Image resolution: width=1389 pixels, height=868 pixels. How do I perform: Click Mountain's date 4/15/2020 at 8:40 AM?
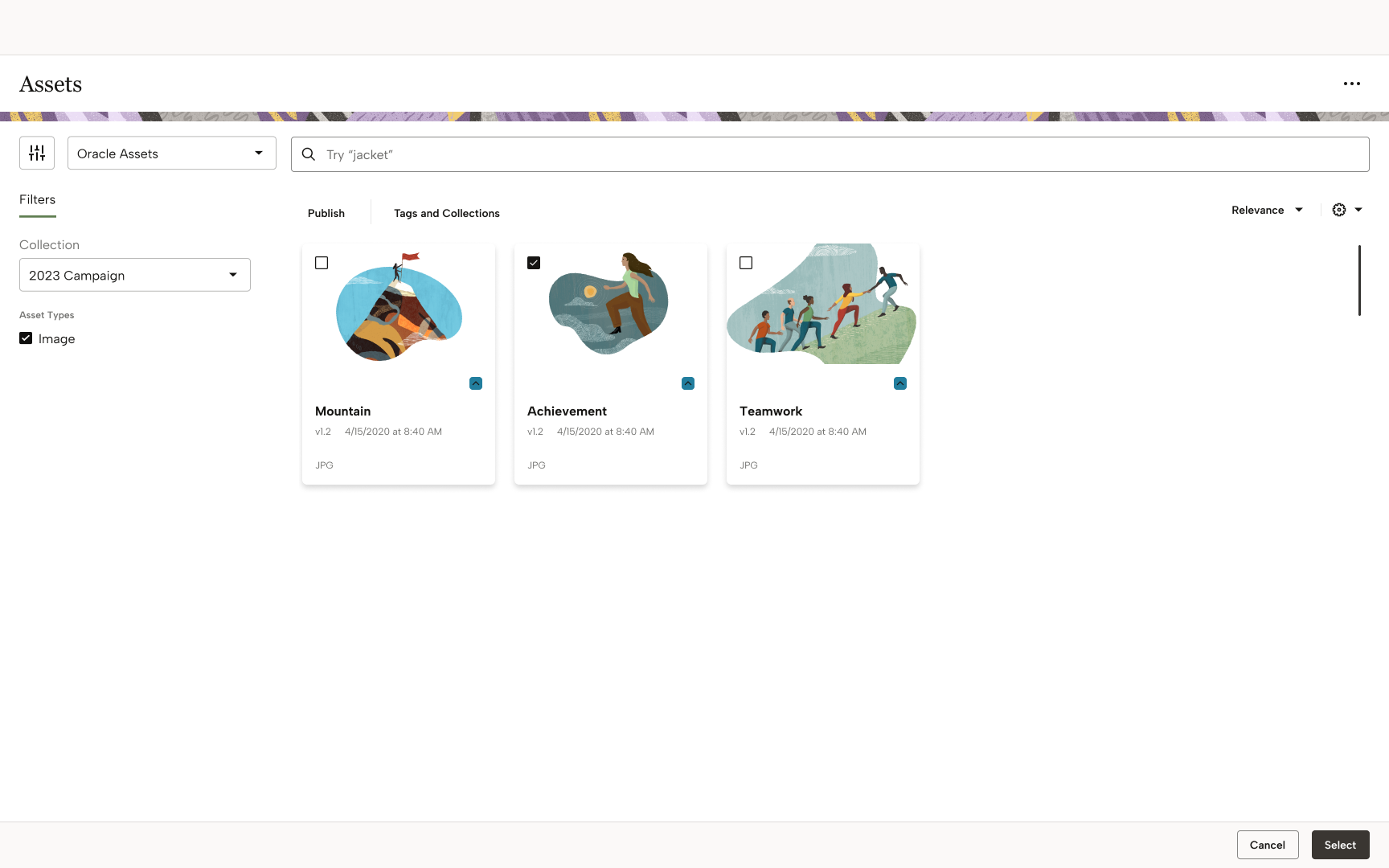click(x=394, y=432)
